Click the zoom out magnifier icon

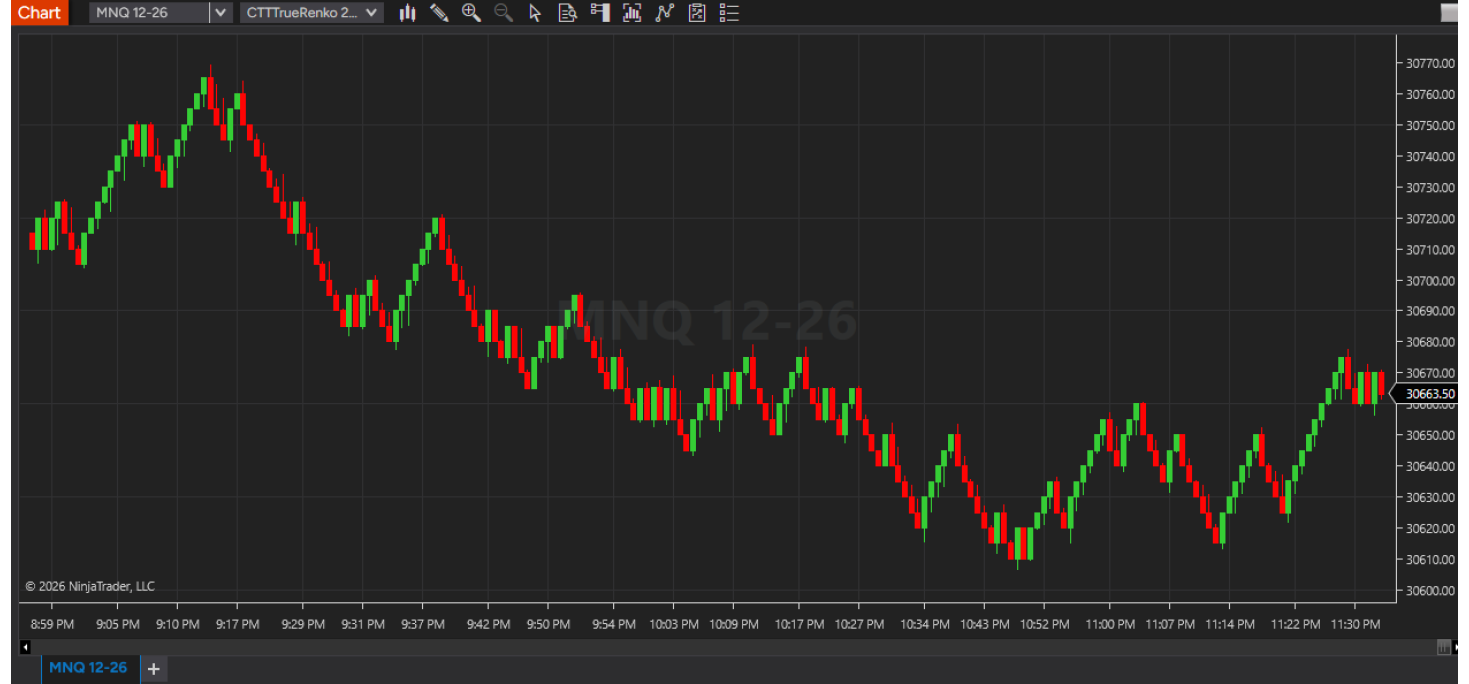503,13
